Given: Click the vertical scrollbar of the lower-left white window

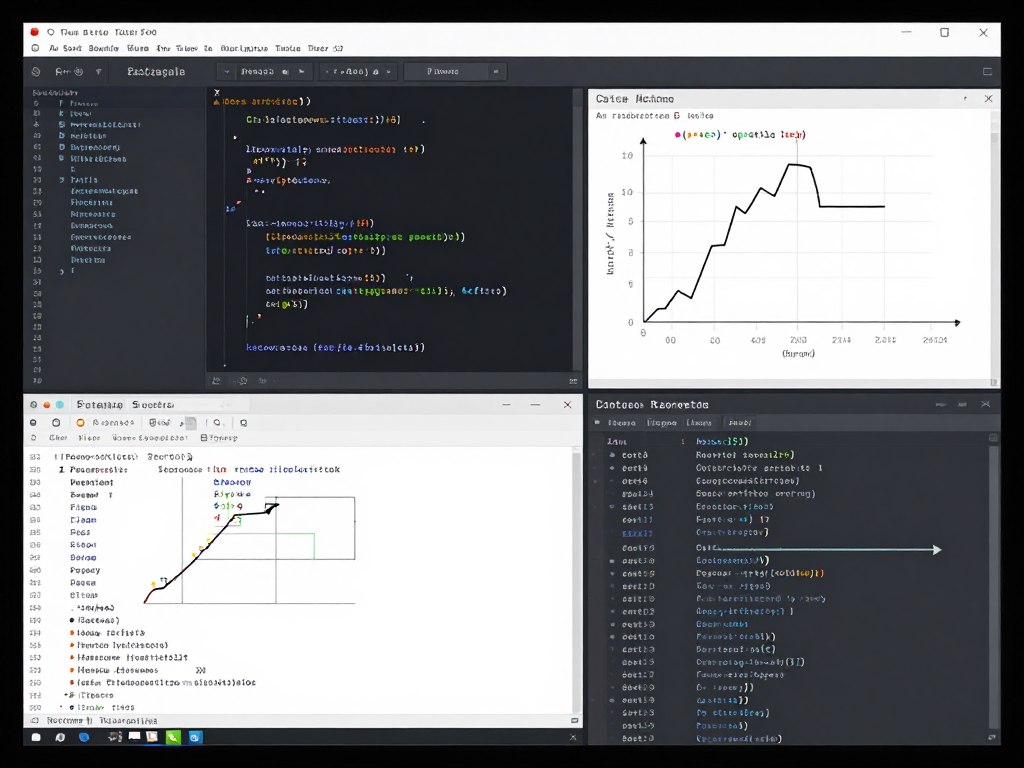Looking at the screenshot, I should (575, 580).
